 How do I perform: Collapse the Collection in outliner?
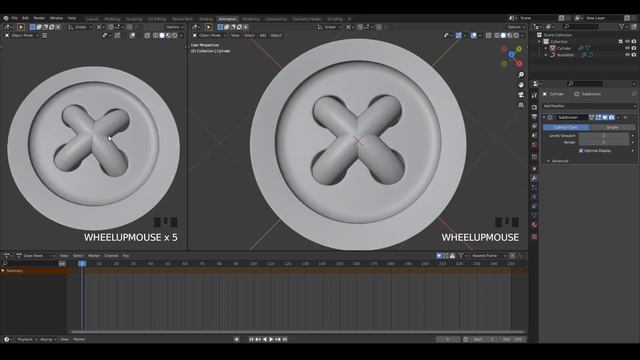point(540,42)
